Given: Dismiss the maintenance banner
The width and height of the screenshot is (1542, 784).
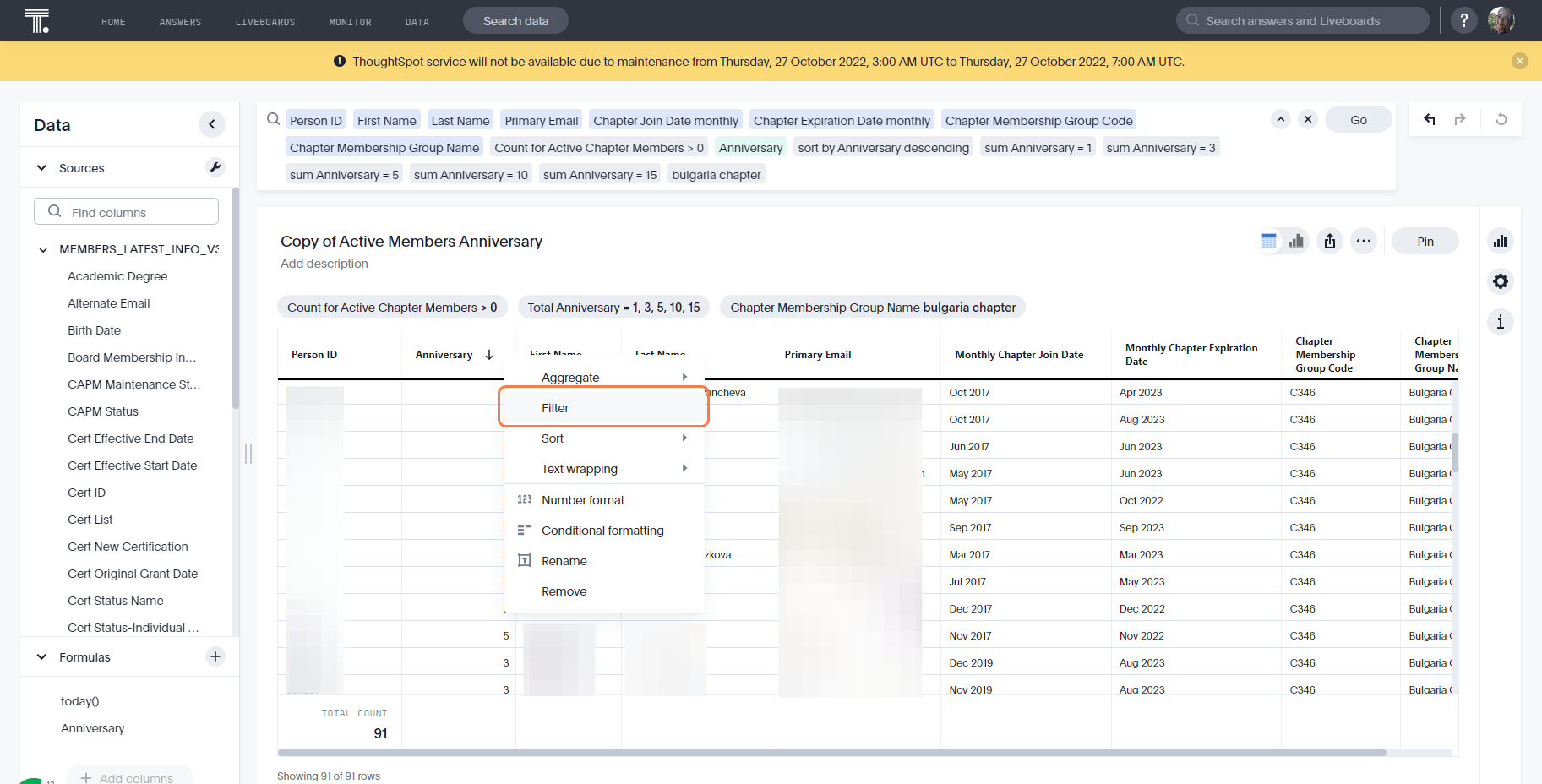Looking at the screenshot, I should 1520,61.
